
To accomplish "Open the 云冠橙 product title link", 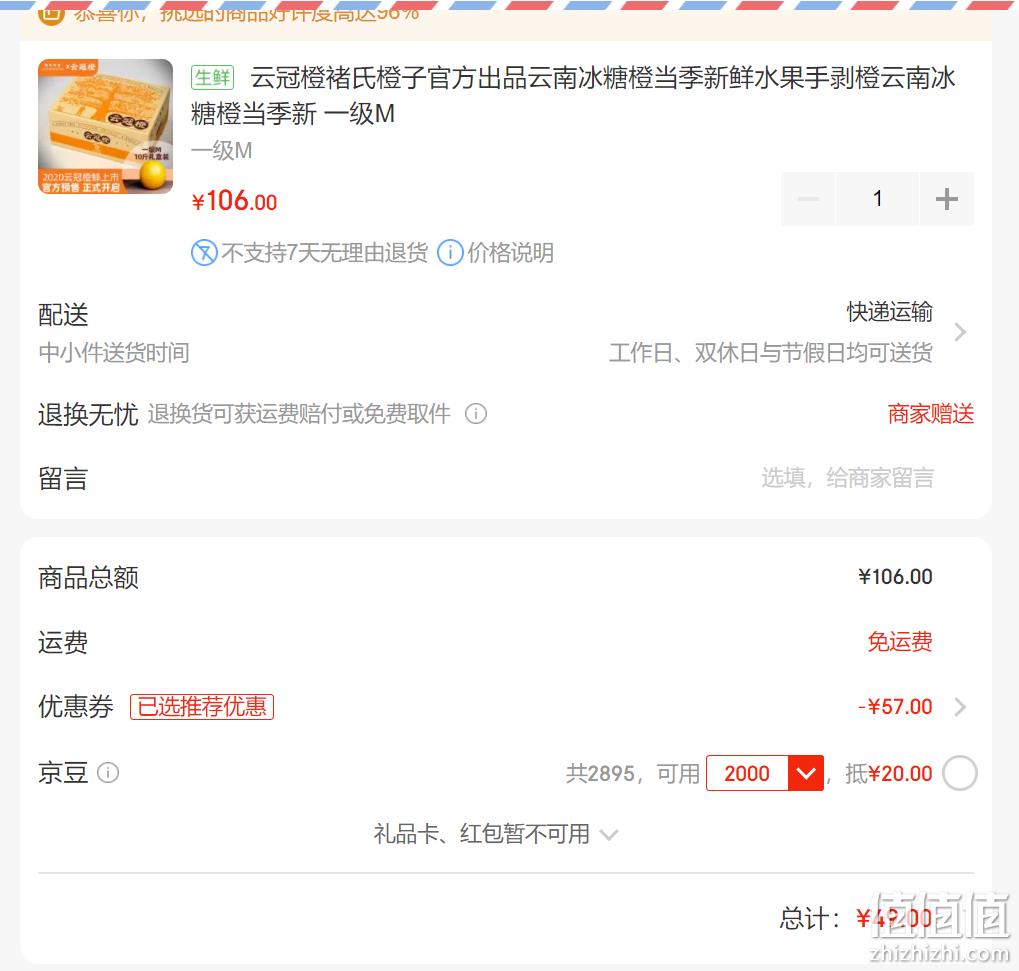I will click(573, 96).
